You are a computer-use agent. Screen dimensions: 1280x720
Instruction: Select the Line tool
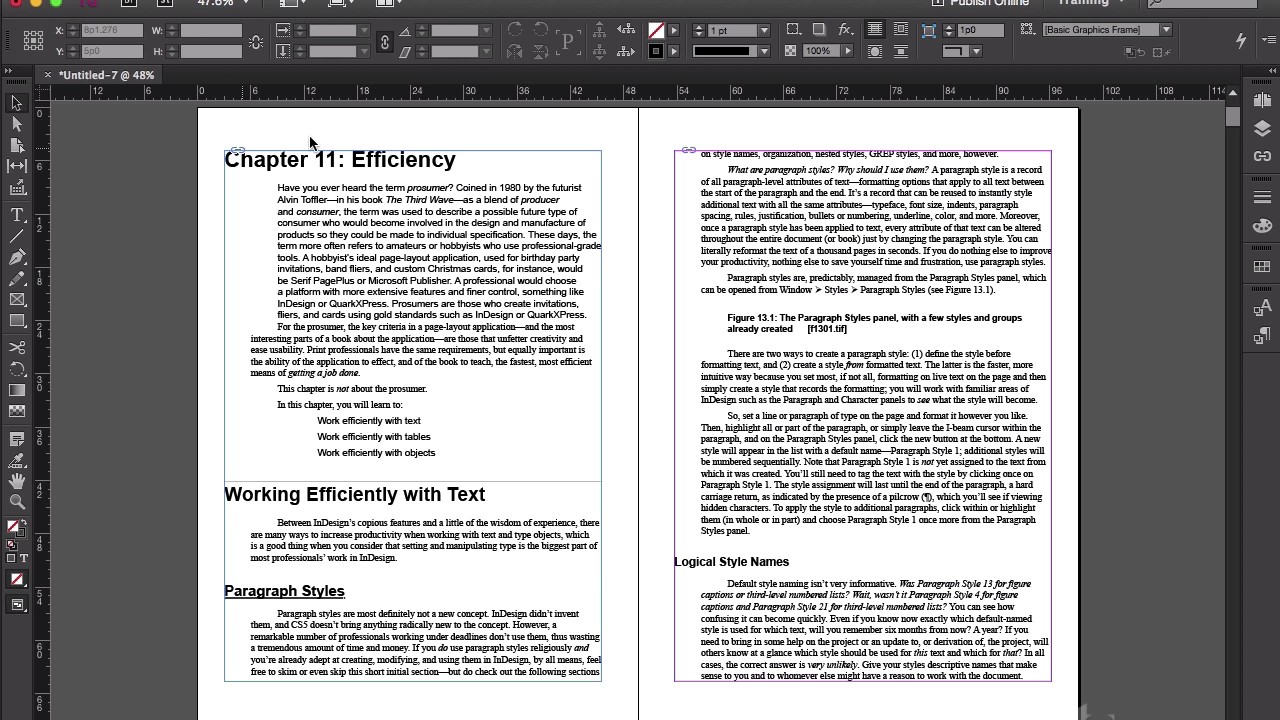17,236
